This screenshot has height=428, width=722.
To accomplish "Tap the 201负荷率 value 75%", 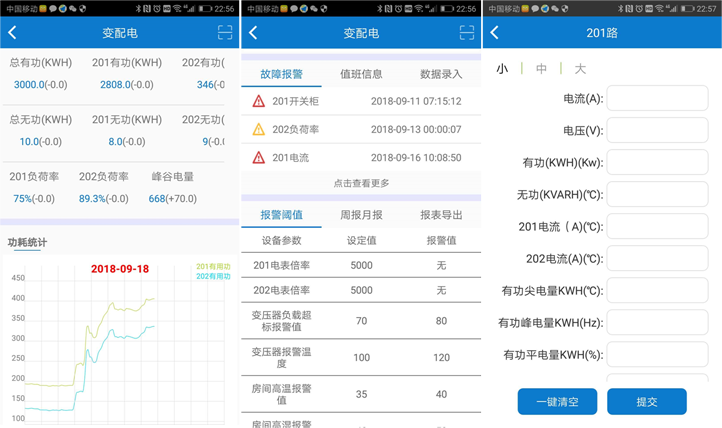I will tap(22, 199).
